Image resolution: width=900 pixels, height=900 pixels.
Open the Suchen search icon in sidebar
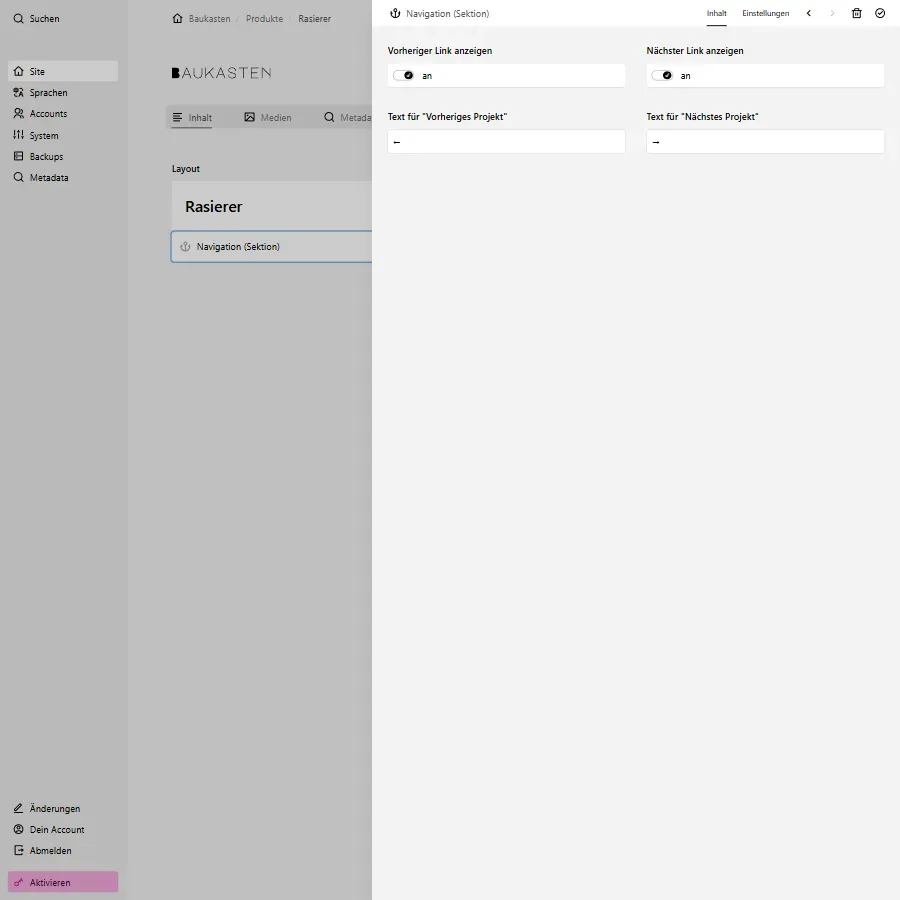(x=17, y=18)
